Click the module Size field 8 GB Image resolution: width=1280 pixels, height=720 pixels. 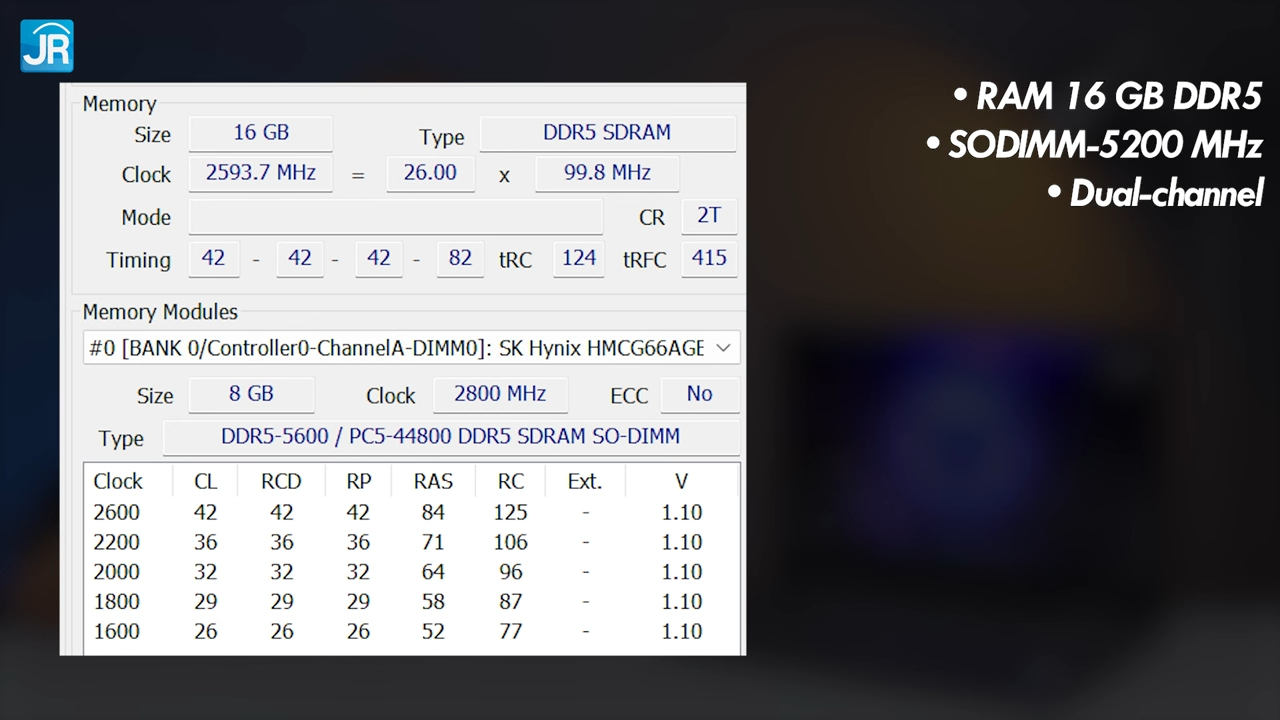coord(251,395)
